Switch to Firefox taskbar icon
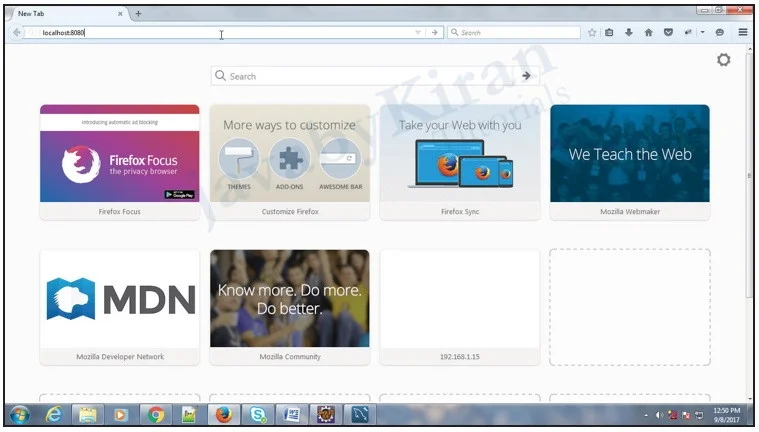The image size is (759, 432). coord(224,415)
